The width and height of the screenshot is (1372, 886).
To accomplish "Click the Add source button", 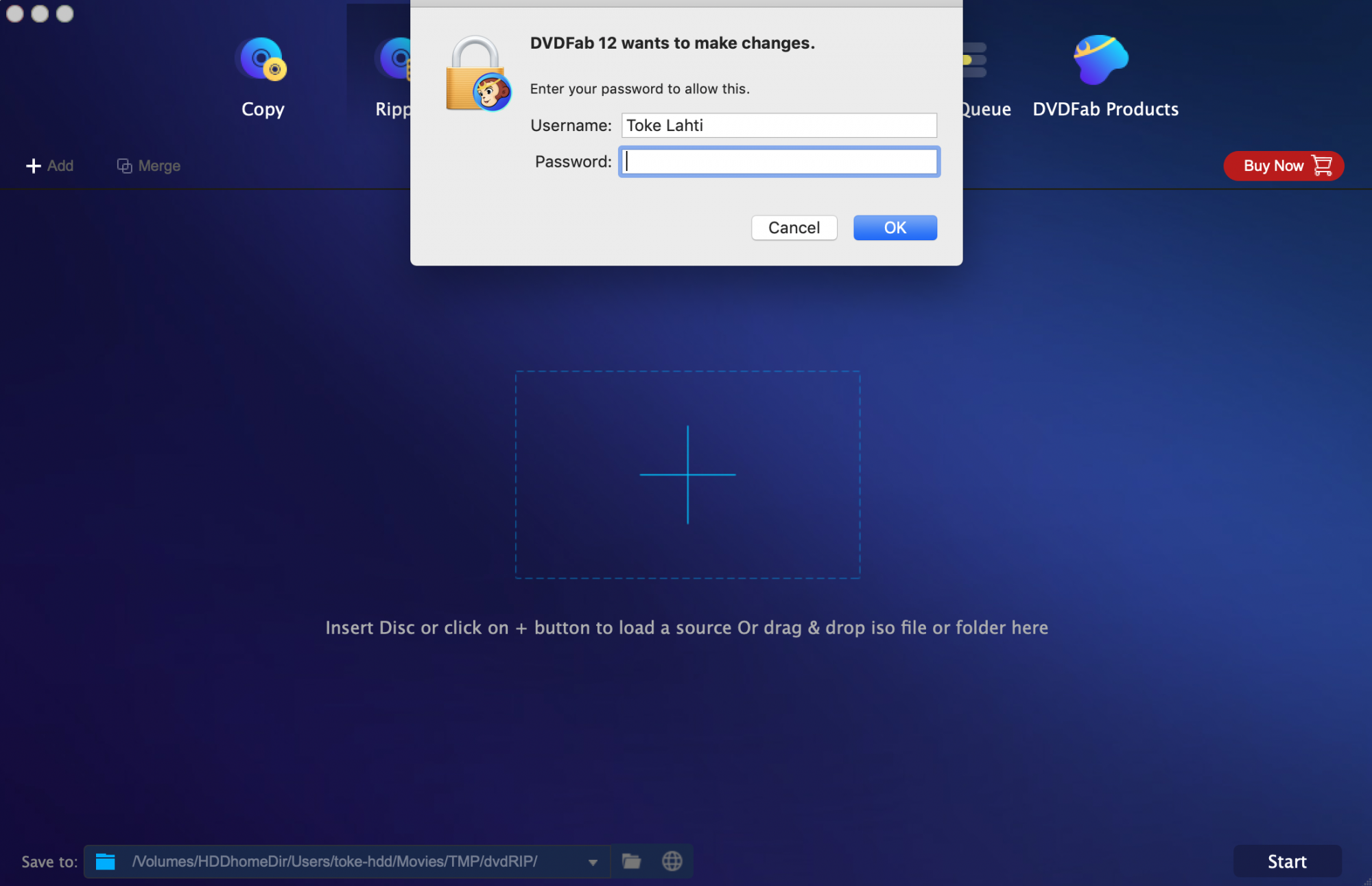I will (49, 166).
